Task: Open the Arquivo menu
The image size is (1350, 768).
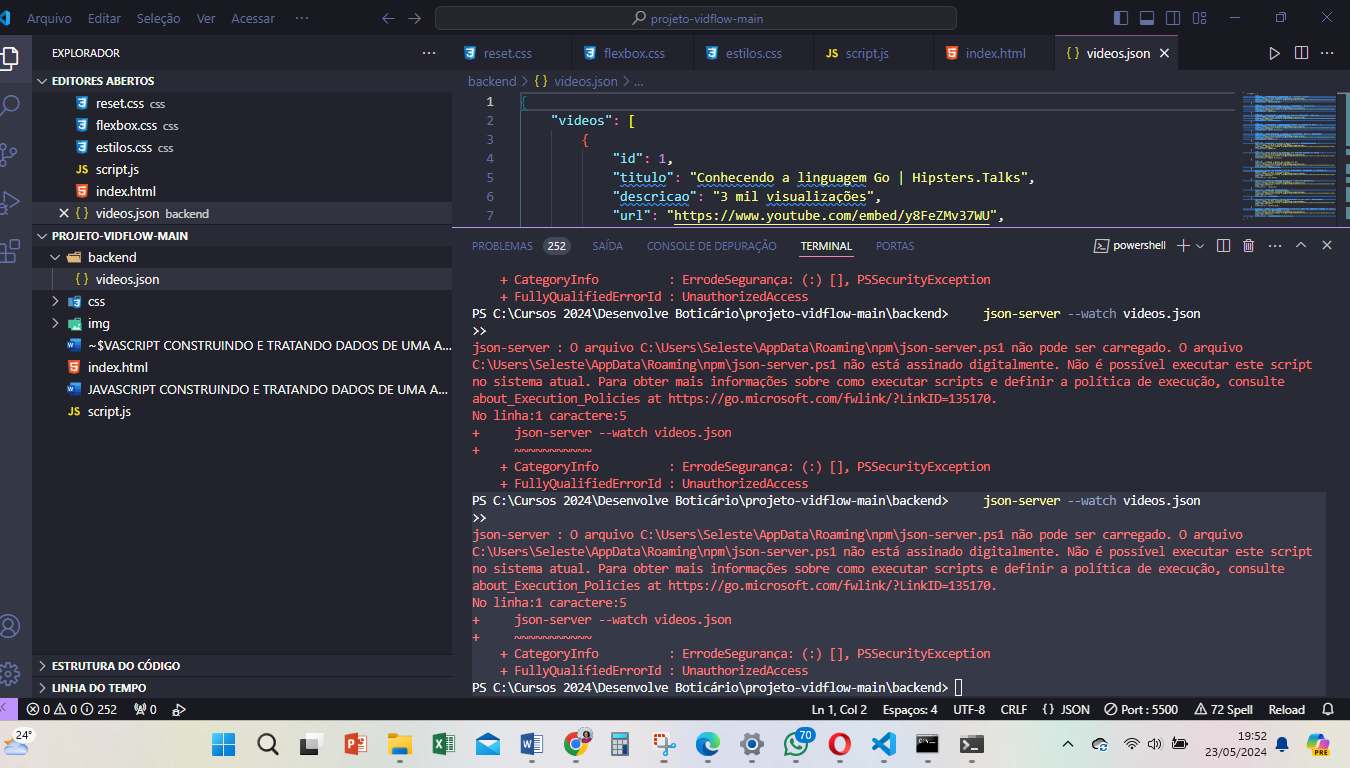Action: 49,18
